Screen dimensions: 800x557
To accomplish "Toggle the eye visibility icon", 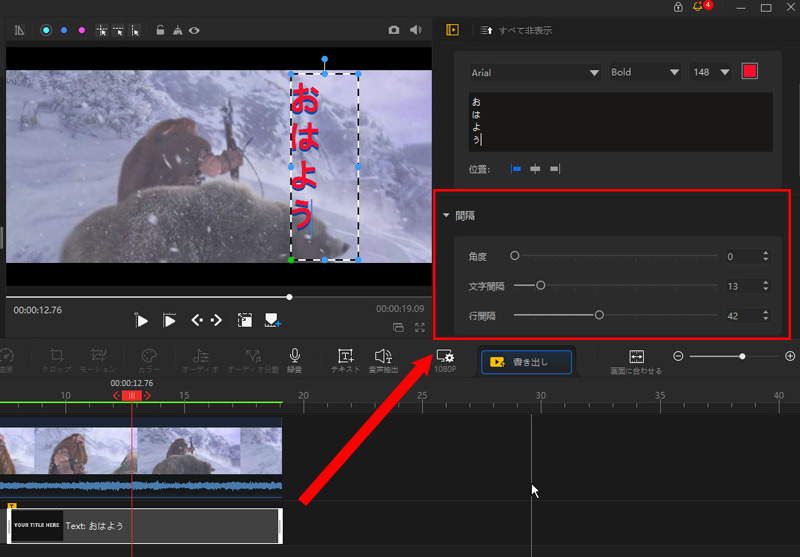I will click(x=194, y=31).
